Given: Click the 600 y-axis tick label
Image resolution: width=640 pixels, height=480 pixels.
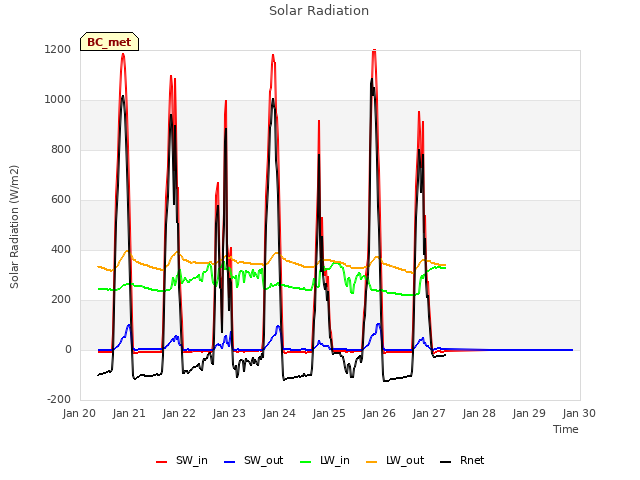Looking at the screenshot, I should point(61,200).
